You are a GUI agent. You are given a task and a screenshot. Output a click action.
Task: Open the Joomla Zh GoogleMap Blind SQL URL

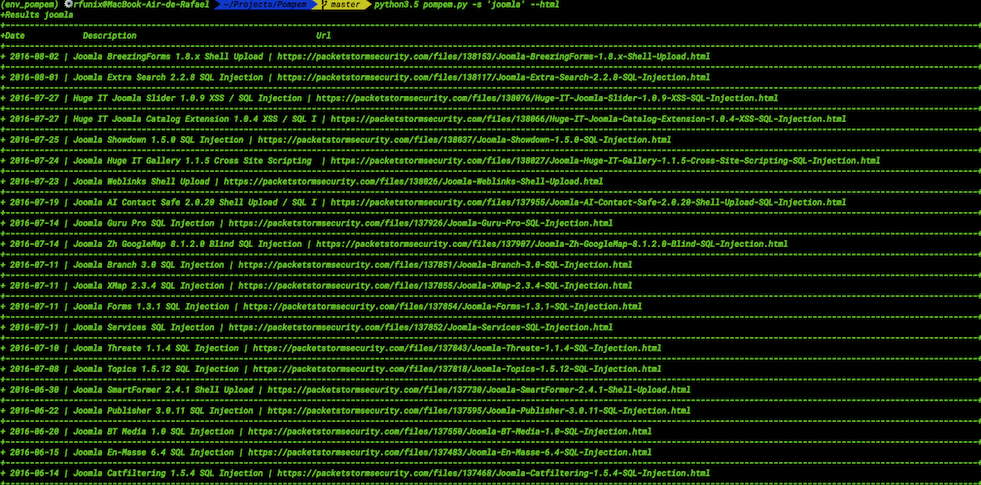click(552, 244)
